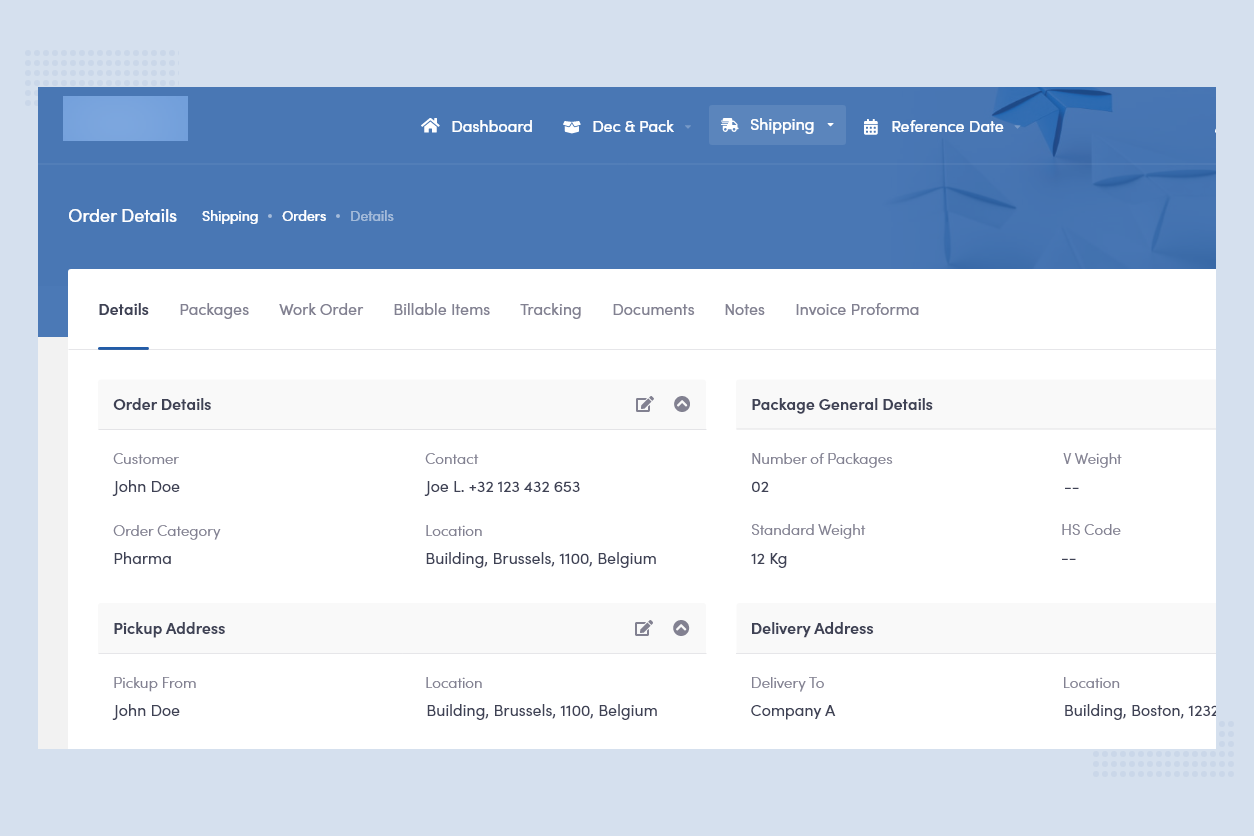Click edit icon in Order Details section
1254x836 pixels.
click(645, 404)
